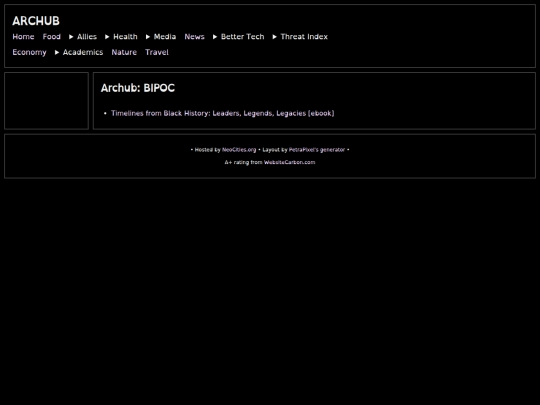540x405 pixels.
Task: Expand the Health disclosure arrow
Action: click(x=107, y=37)
